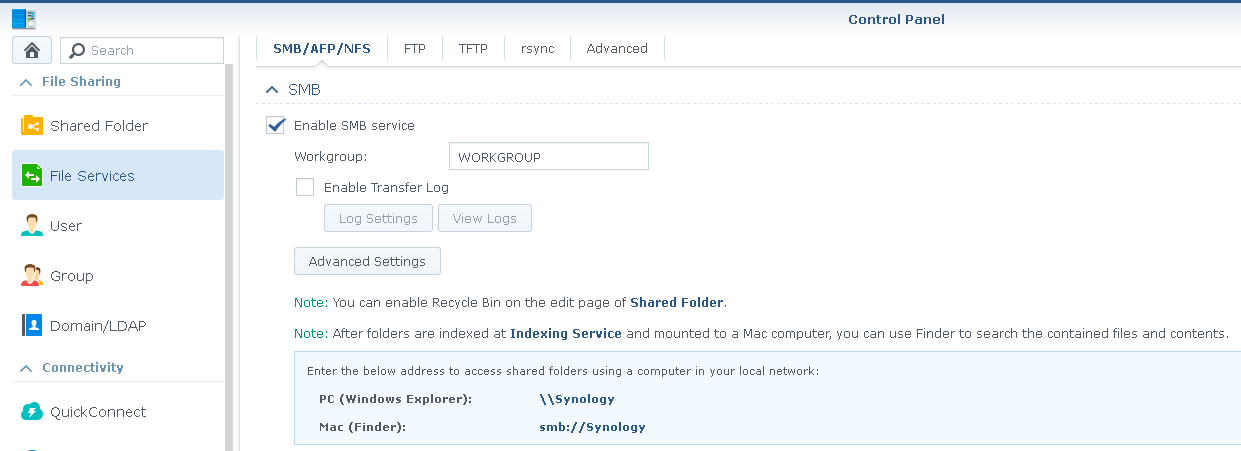
Task: Click the File Services green icon
Action: click(x=32, y=176)
